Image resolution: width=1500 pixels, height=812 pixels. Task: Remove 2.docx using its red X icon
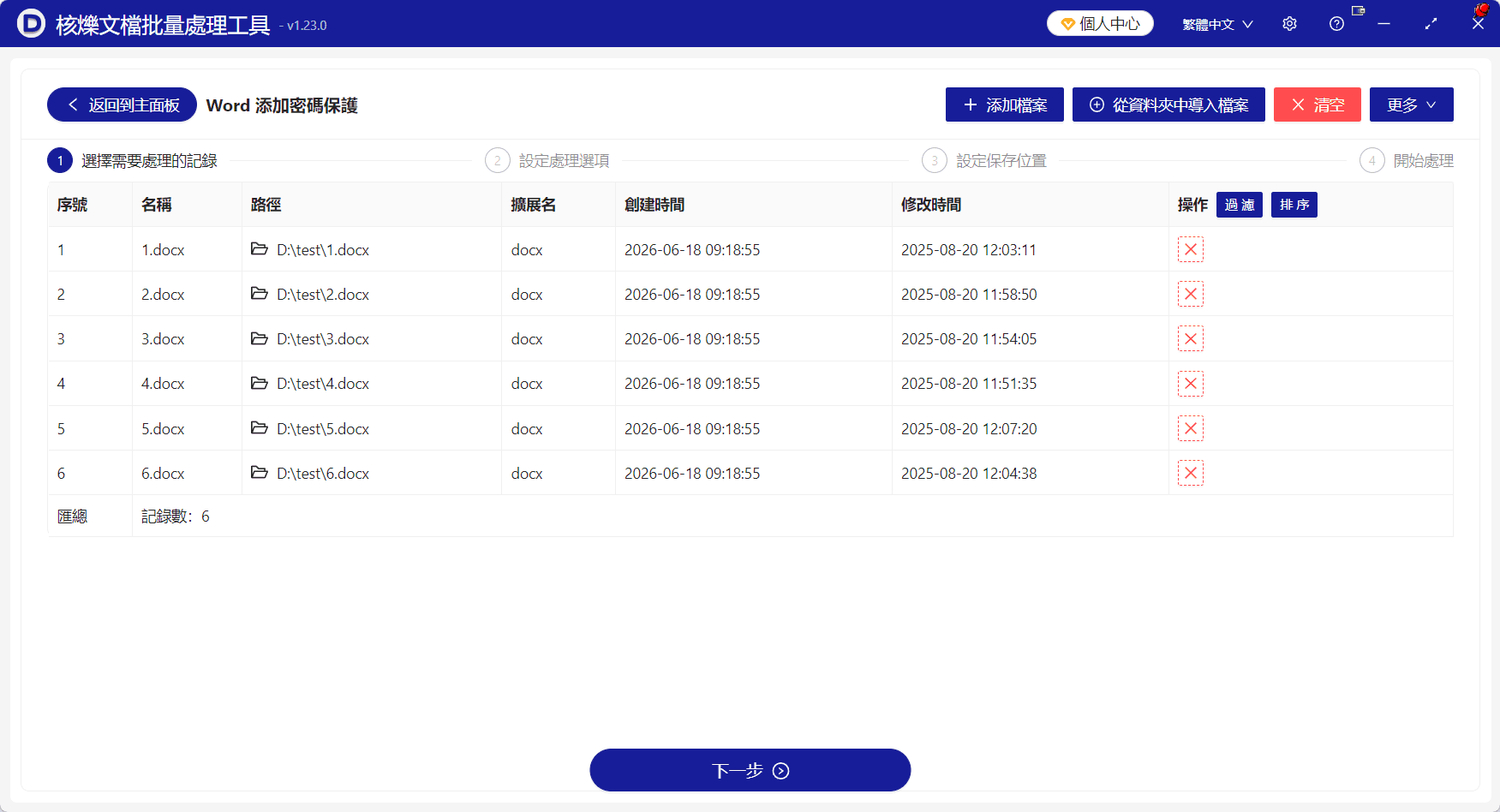point(1190,294)
